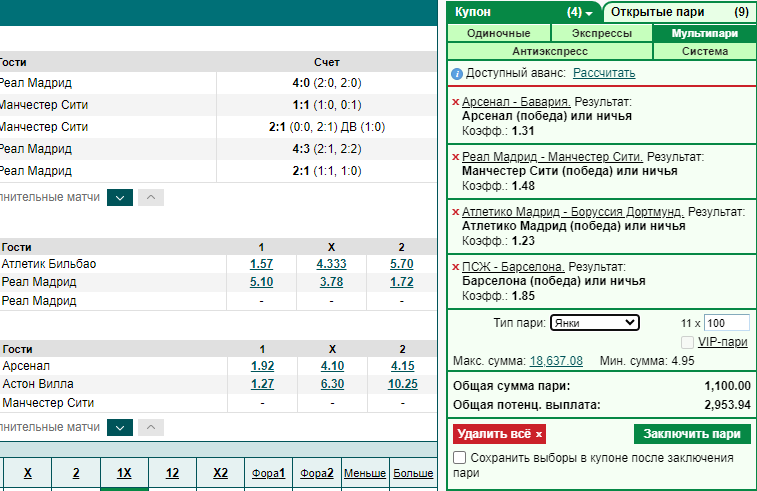The image size is (757, 491).
Task: Collapse additional matches below the Манчестер Сити row
Action: [151, 427]
